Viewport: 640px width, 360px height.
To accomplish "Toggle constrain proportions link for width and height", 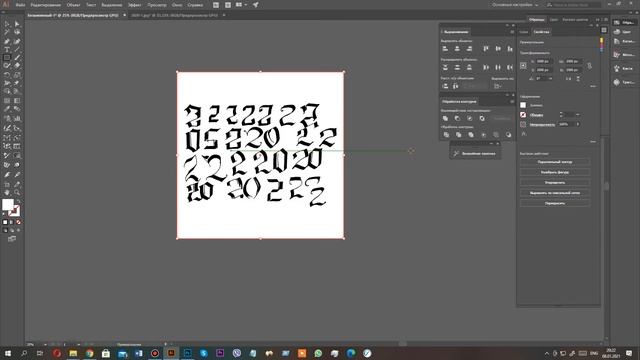I will (x=589, y=66).
